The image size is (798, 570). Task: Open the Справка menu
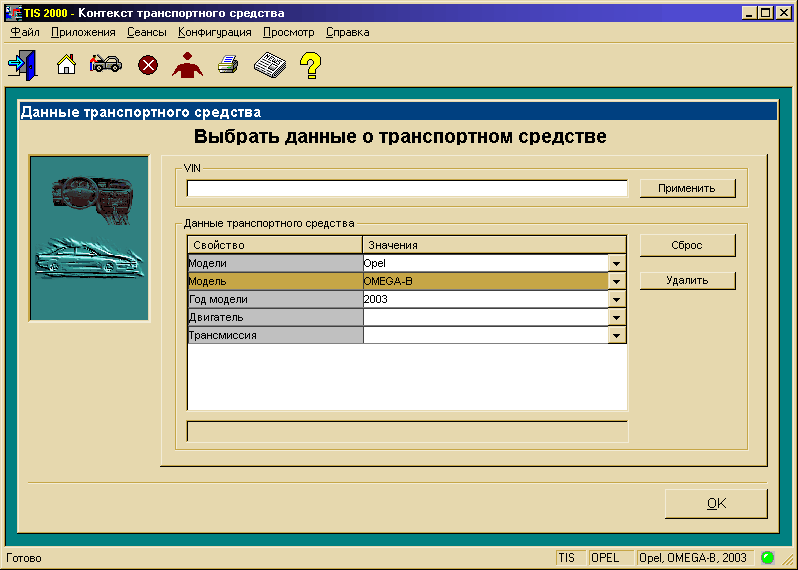(348, 33)
